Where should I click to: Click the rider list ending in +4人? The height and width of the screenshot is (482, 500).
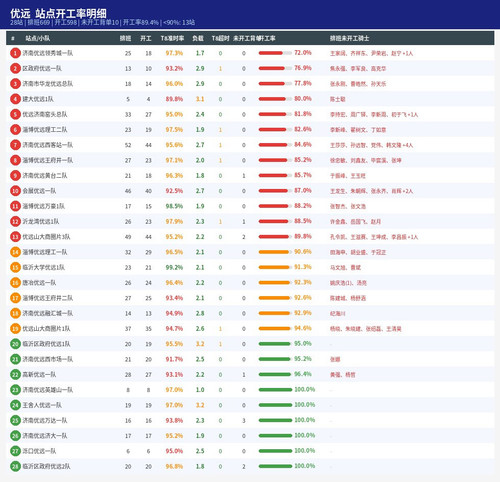tap(371, 145)
